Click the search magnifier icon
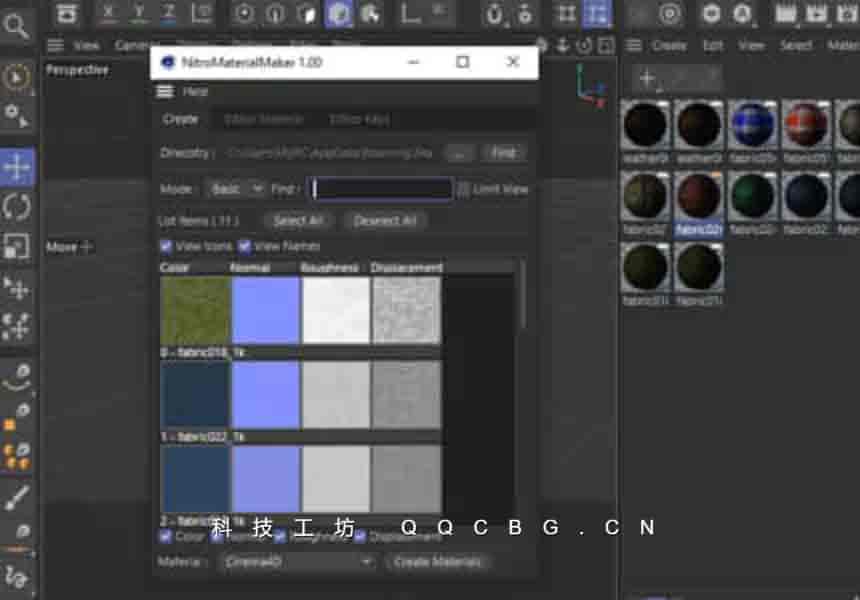 tap(15, 25)
